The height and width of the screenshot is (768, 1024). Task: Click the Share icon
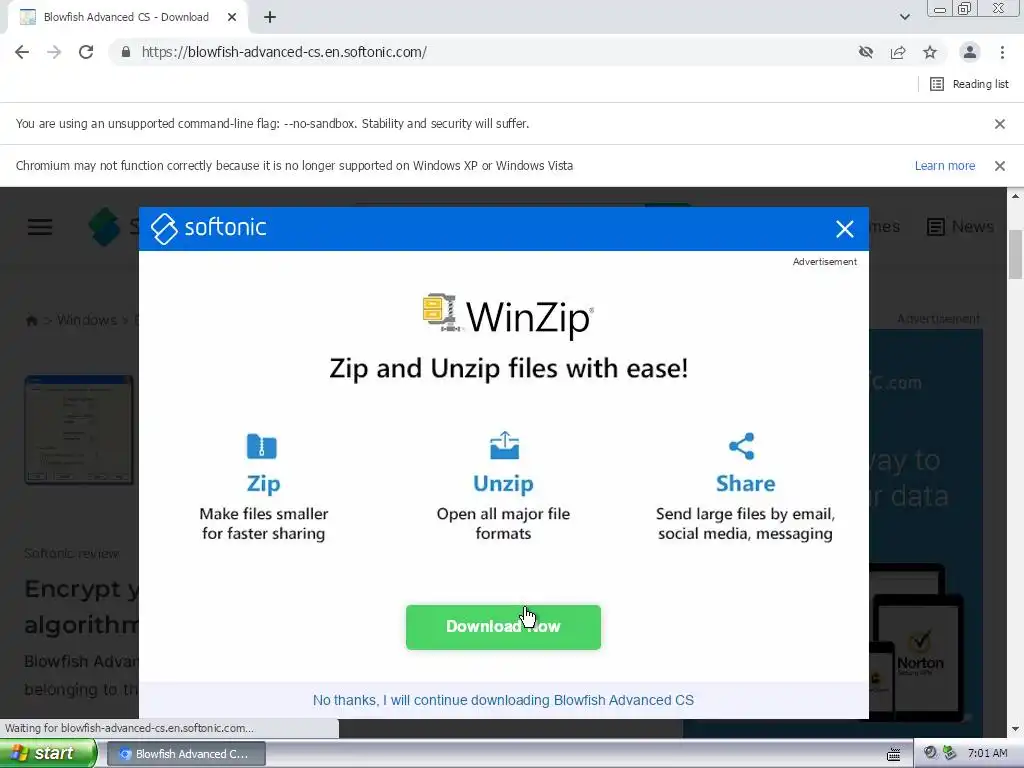tap(742, 447)
